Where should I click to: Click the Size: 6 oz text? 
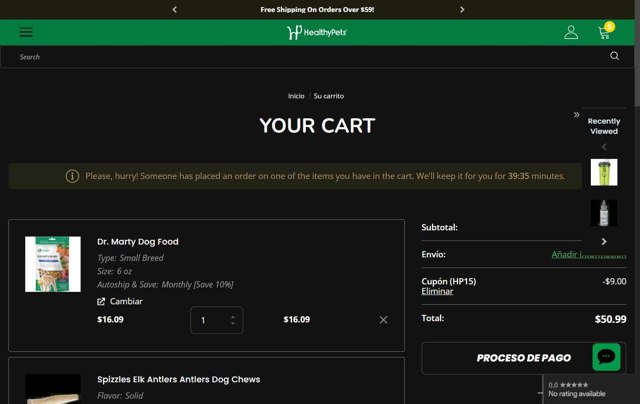114,271
